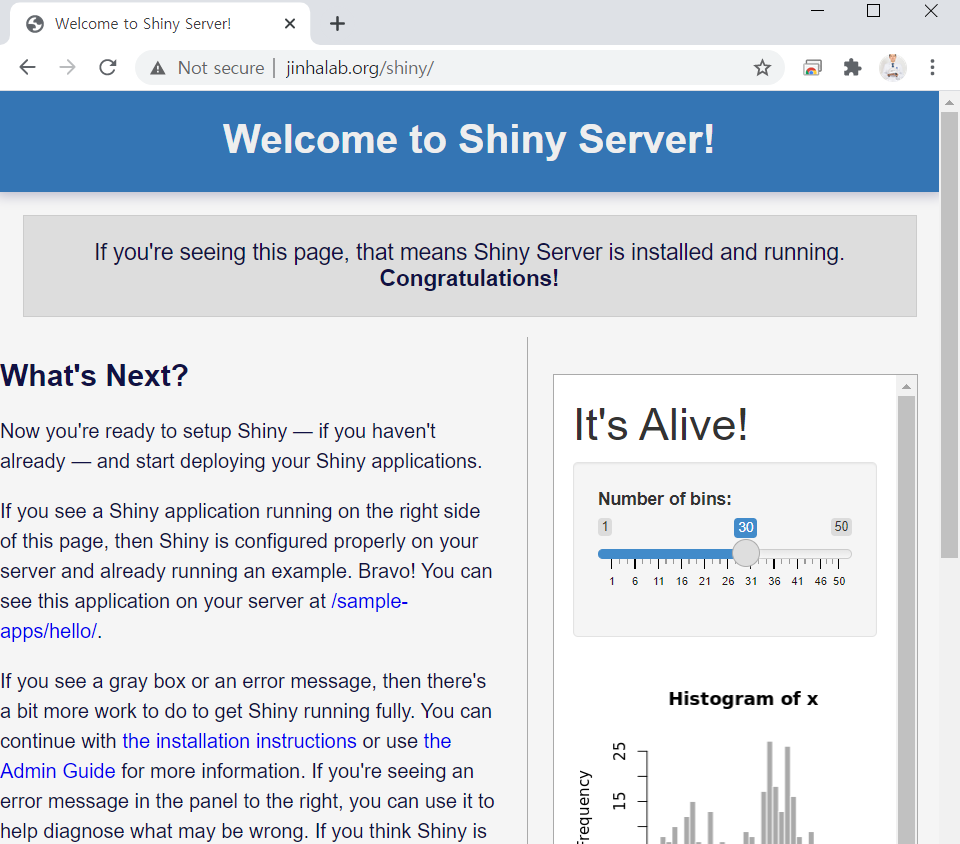Screen dimensions: 960x844
Task: Click the embedded app panel scroll-up arrow
Action: (x=906, y=387)
